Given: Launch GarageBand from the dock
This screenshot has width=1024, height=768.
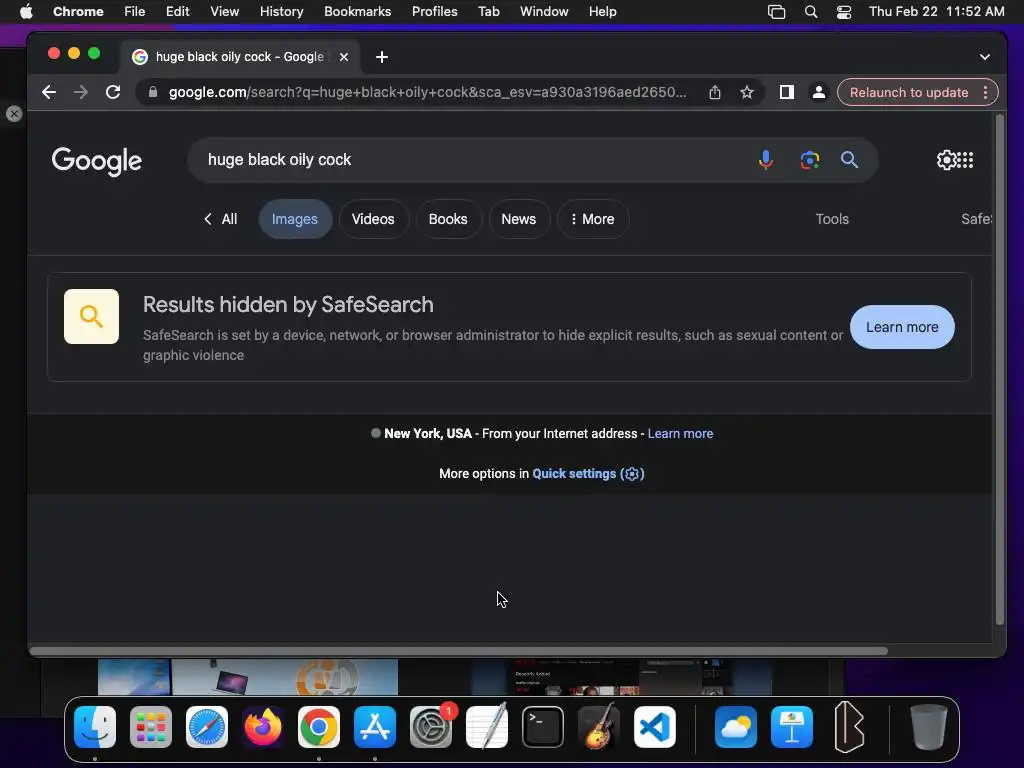Looking at the screenshot, I should pyautogui.click(x=599, y=727).
